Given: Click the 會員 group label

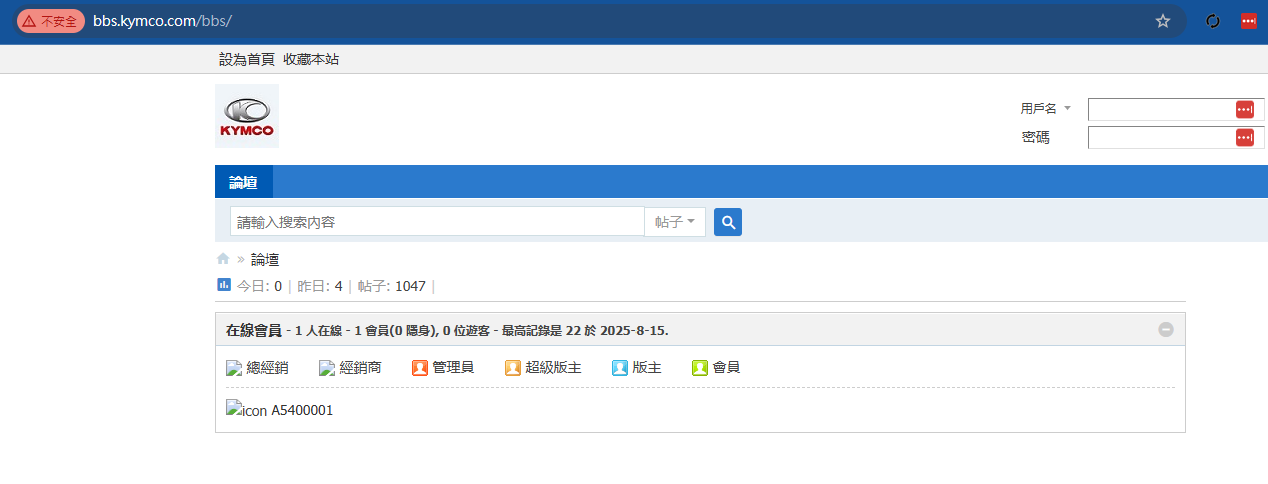Looking at the screenshot, I should click(x=726, y=368).
